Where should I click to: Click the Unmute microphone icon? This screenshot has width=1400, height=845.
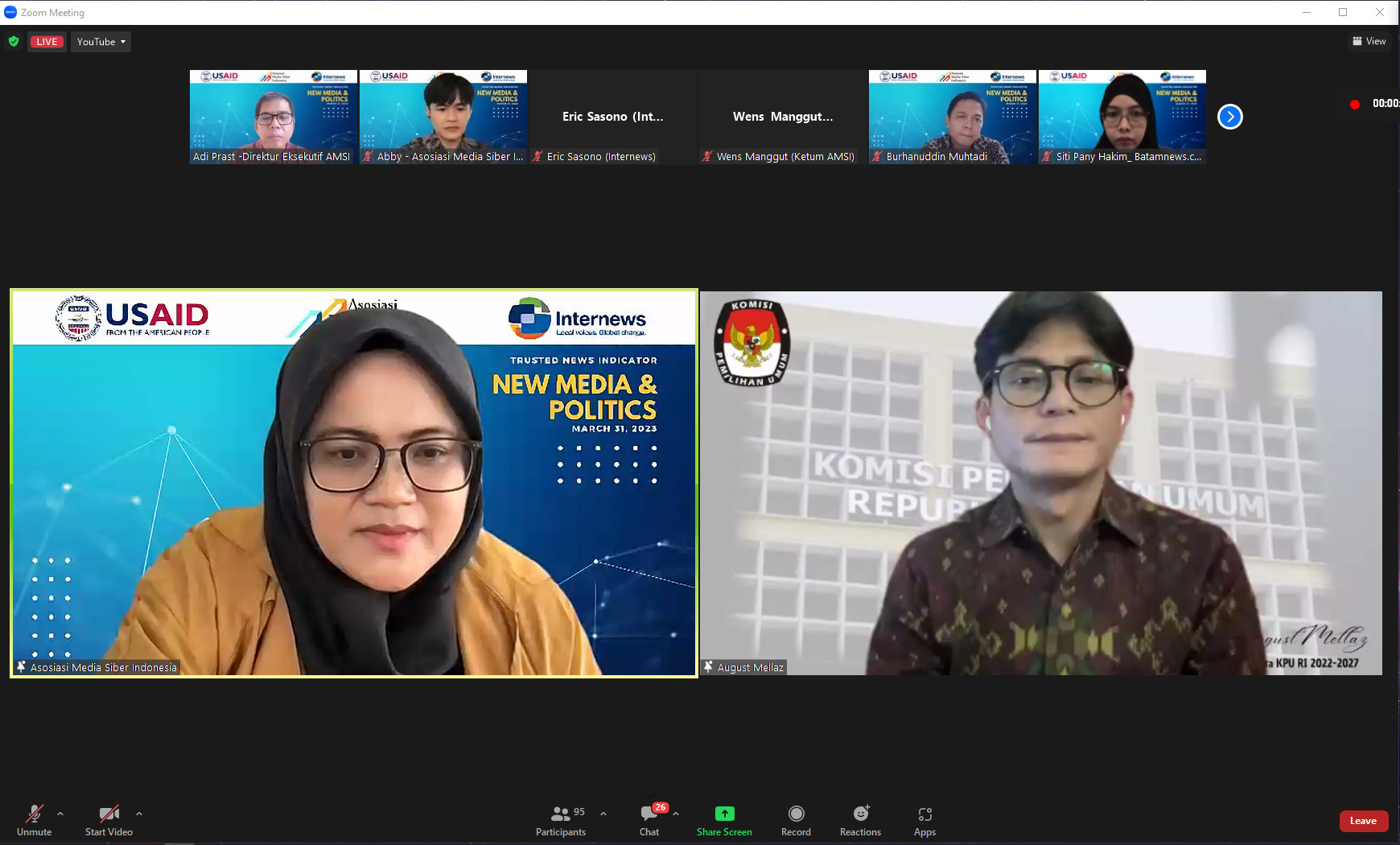[x=34, y=812]
